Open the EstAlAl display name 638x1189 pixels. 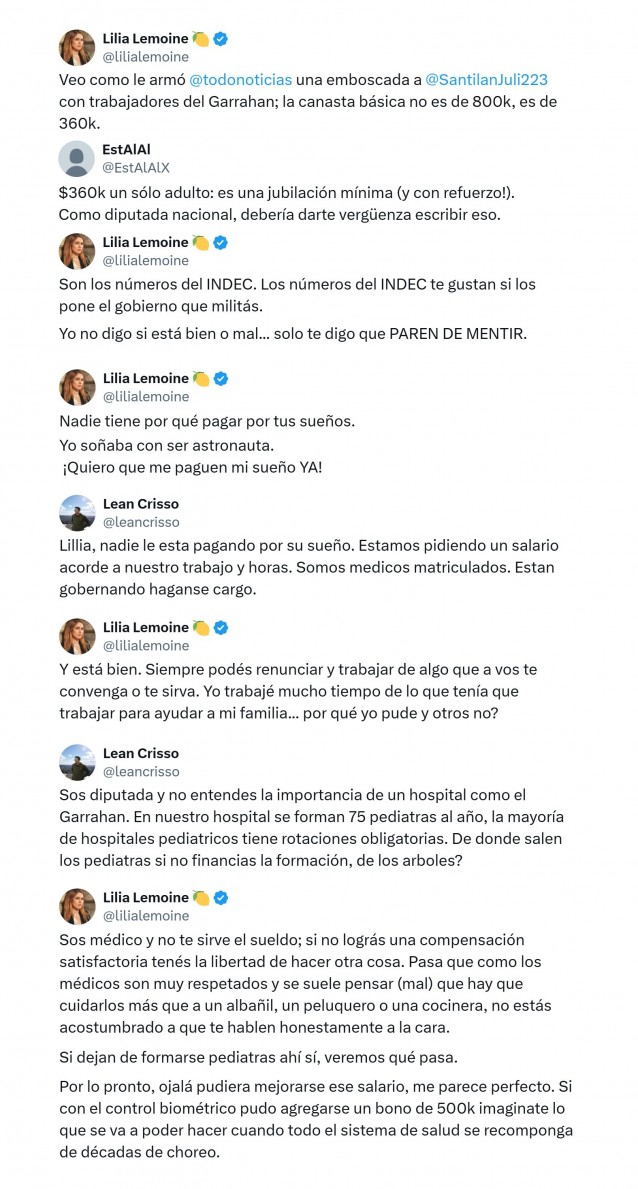click(x=127, y=149)
